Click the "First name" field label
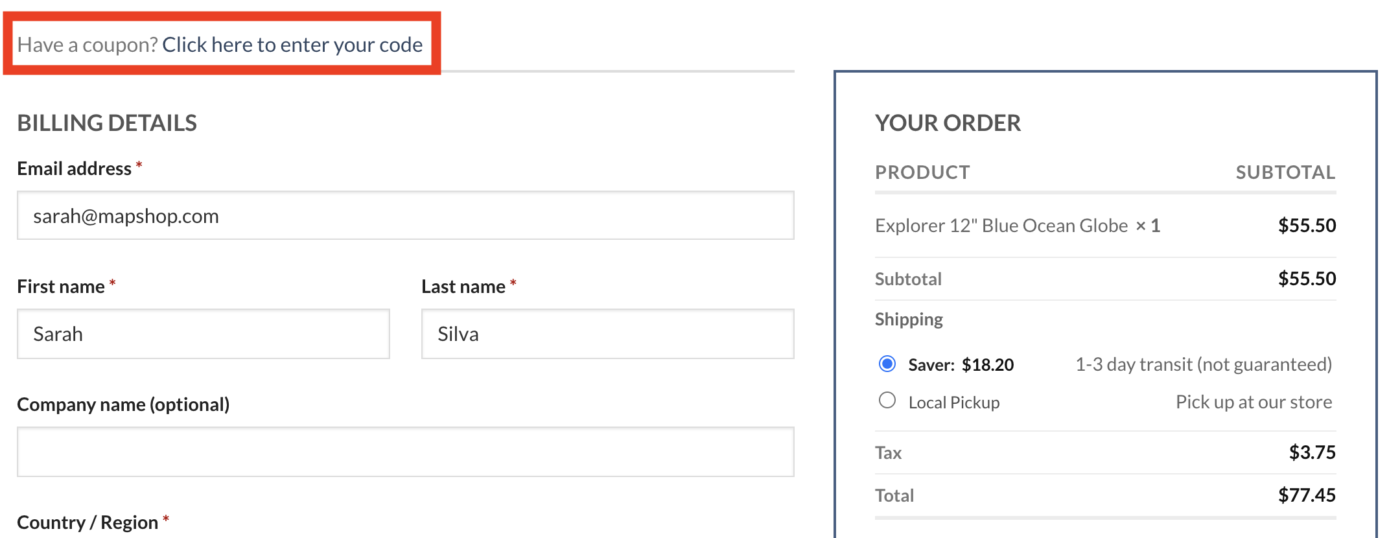The image size is (1400, 538). [x=61, y=287]
